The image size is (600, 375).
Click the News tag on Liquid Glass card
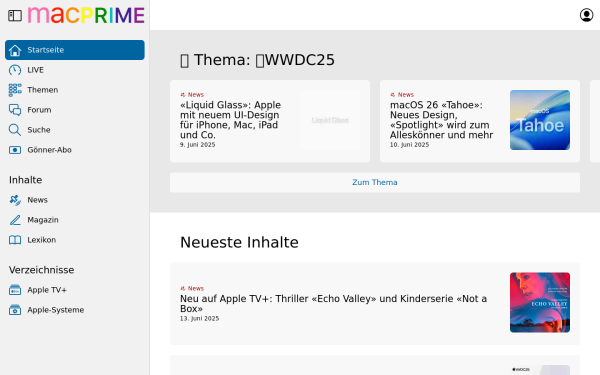click(x=192, y=95)
